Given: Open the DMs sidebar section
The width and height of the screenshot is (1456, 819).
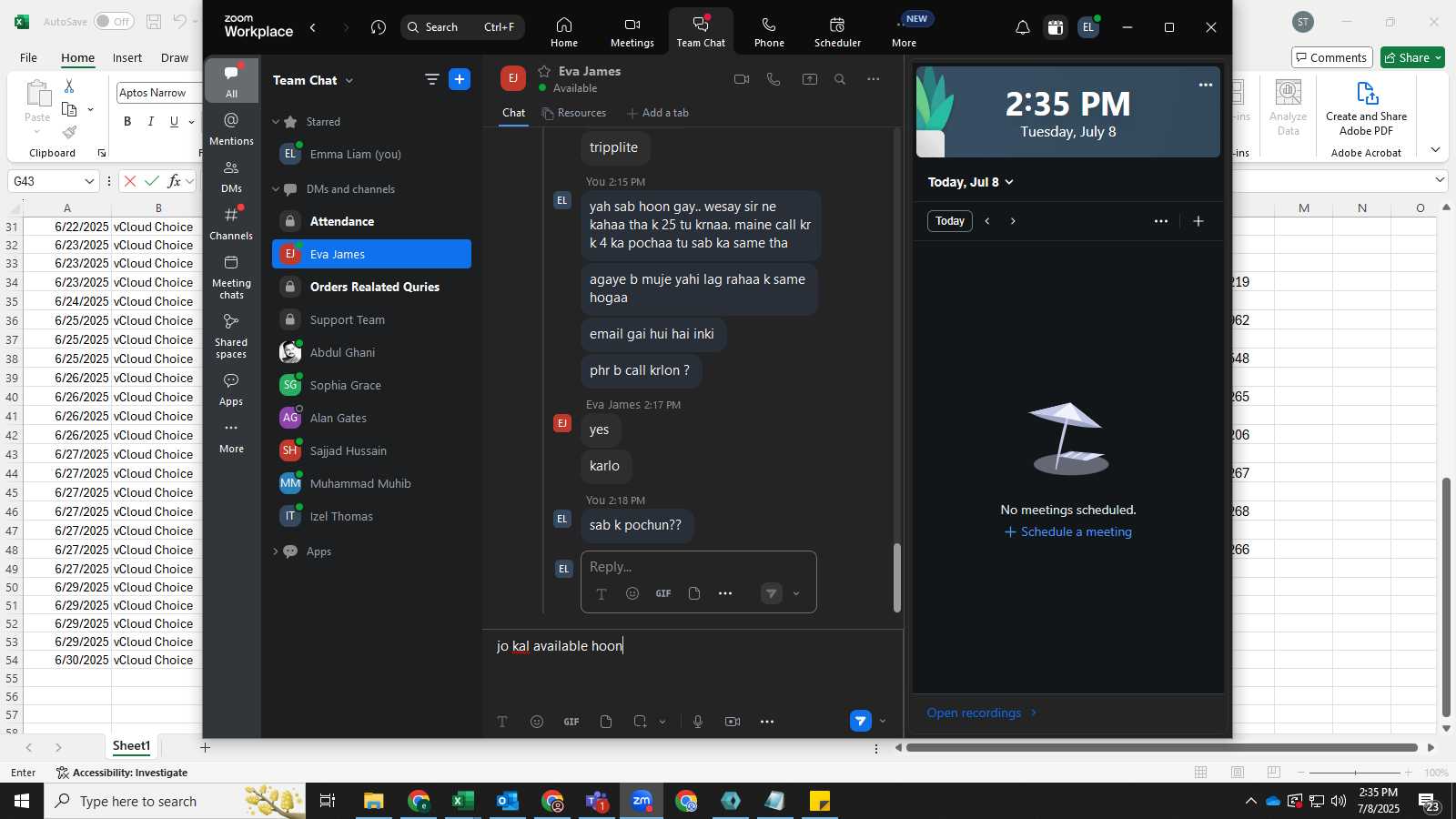Looking at the screenshot, I should pos(231,177).
